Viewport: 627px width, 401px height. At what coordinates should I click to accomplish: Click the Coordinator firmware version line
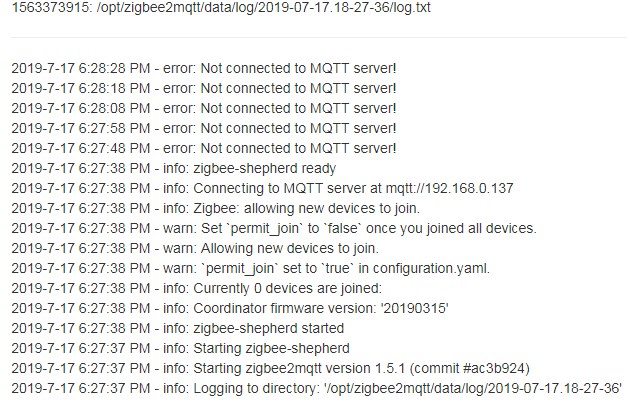(x=230, y=308)
